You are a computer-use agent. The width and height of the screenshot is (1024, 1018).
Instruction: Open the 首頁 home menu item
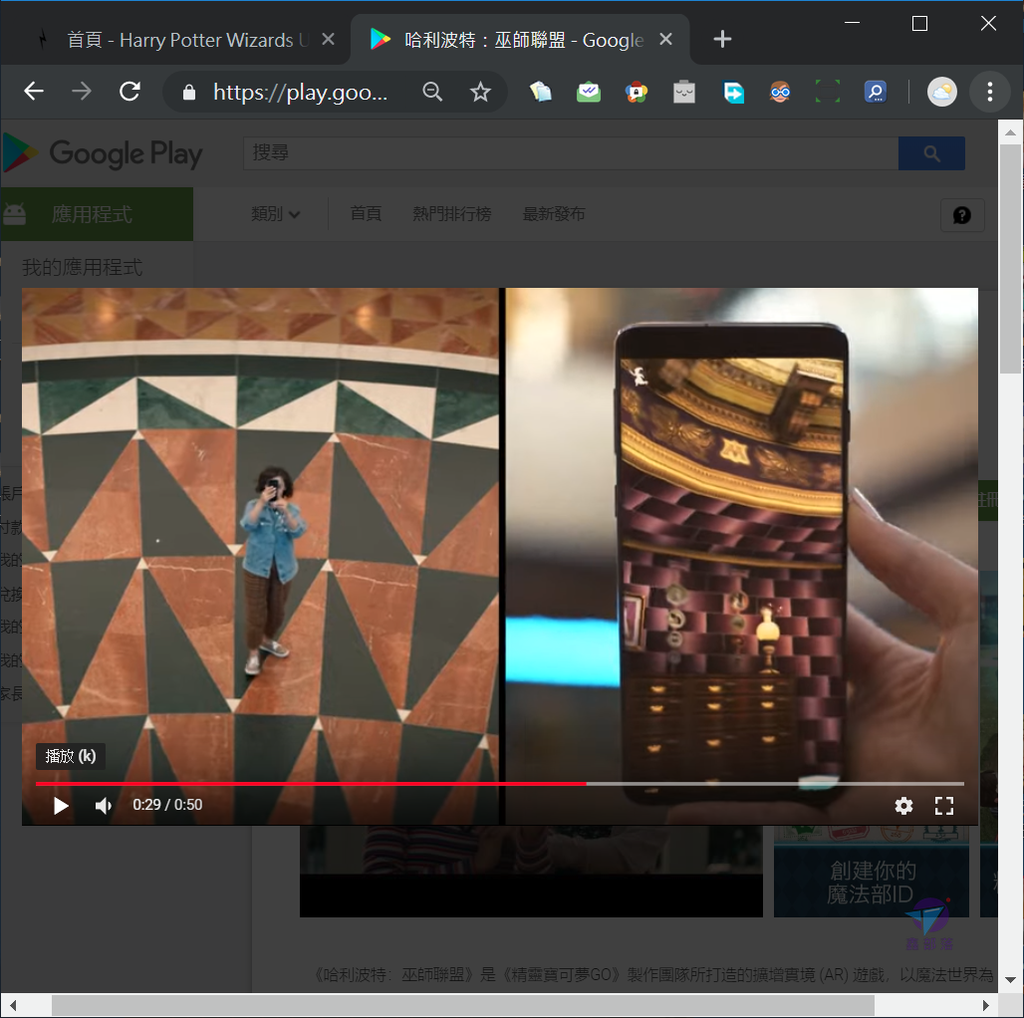[x=366, y=214]
